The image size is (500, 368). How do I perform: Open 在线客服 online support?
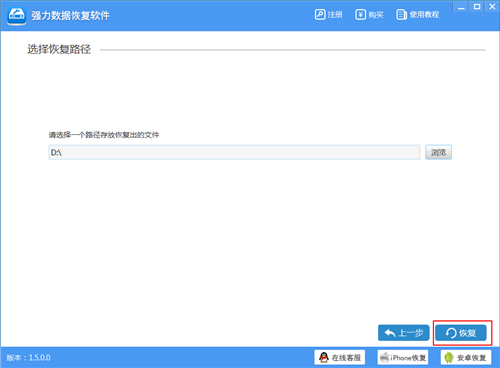(340, 358)
